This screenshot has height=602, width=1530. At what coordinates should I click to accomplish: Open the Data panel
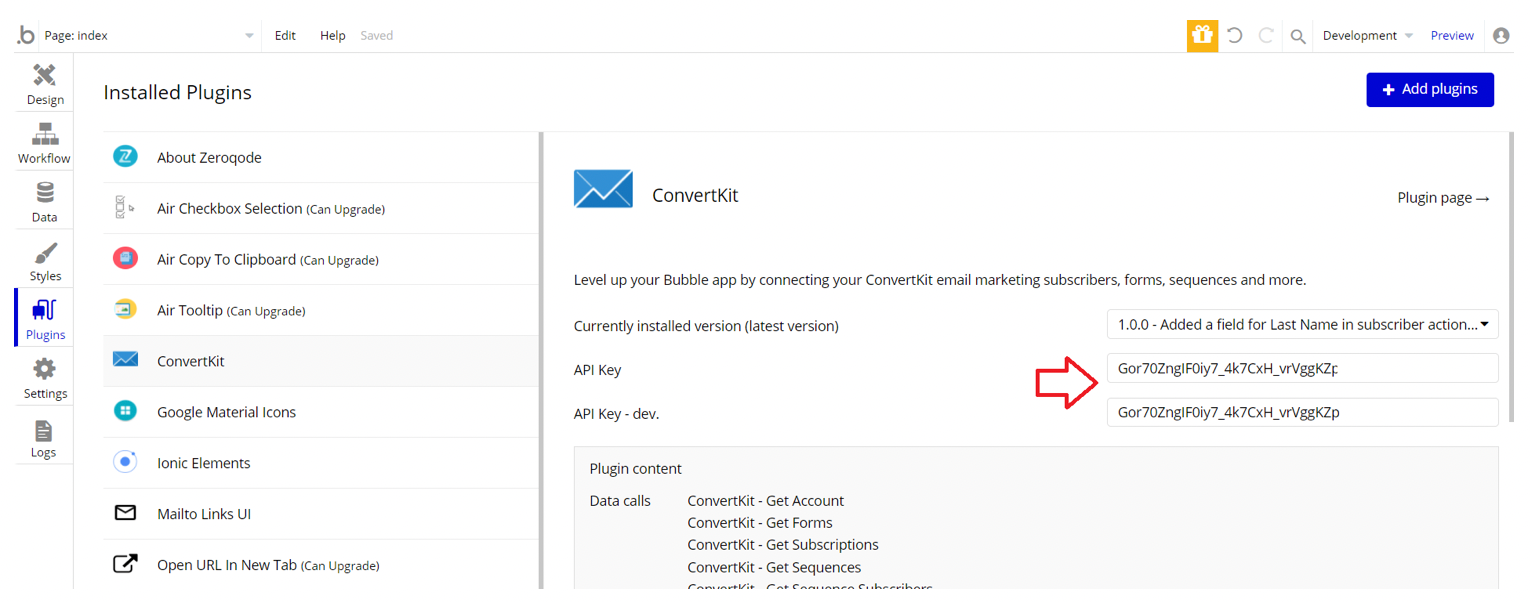click(44, 200)
